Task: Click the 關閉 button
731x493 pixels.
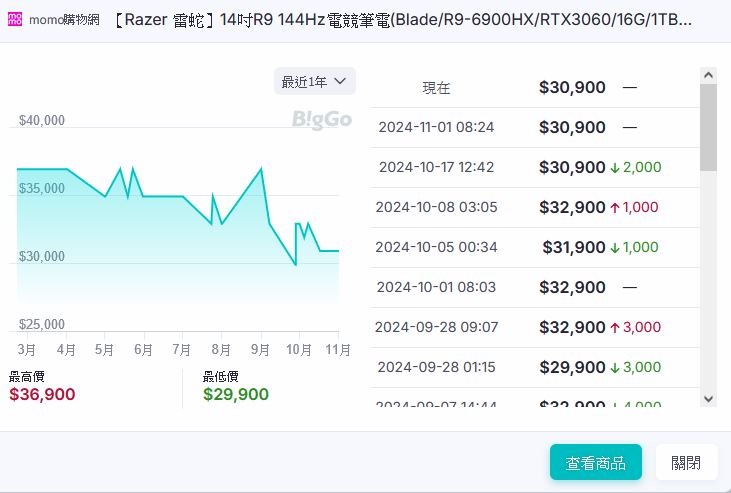Action: coord(686,462)
